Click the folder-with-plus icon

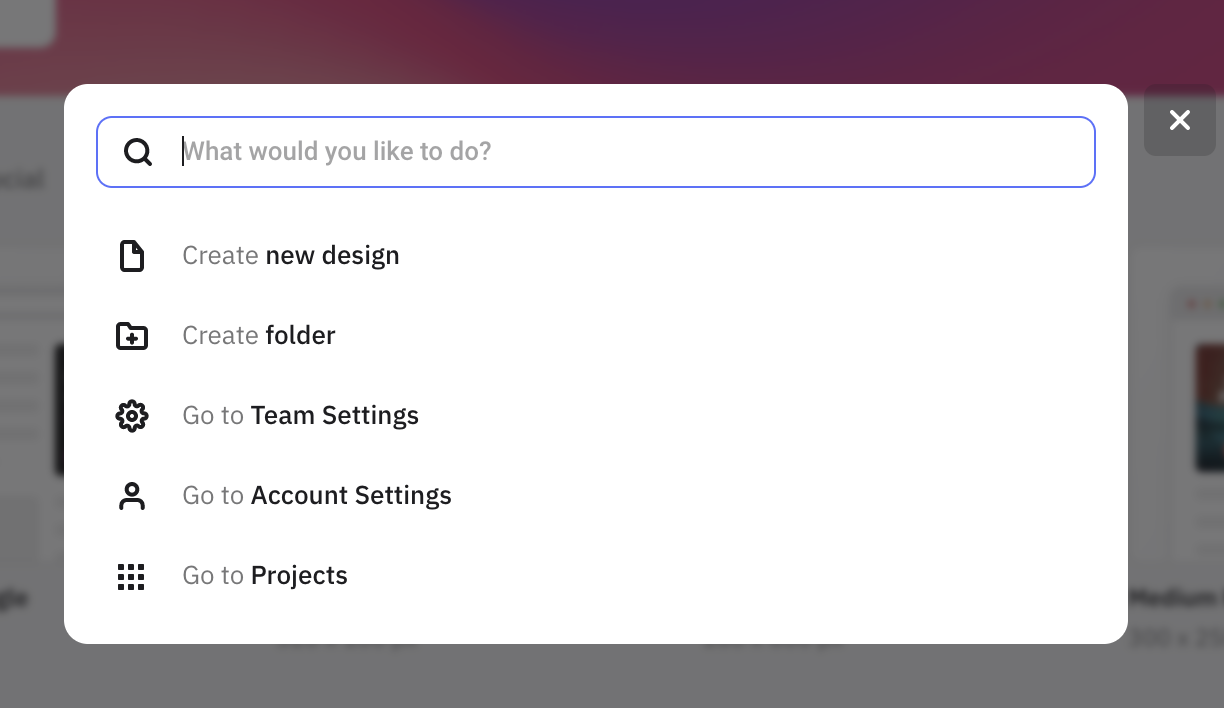[x=132, y=336]
